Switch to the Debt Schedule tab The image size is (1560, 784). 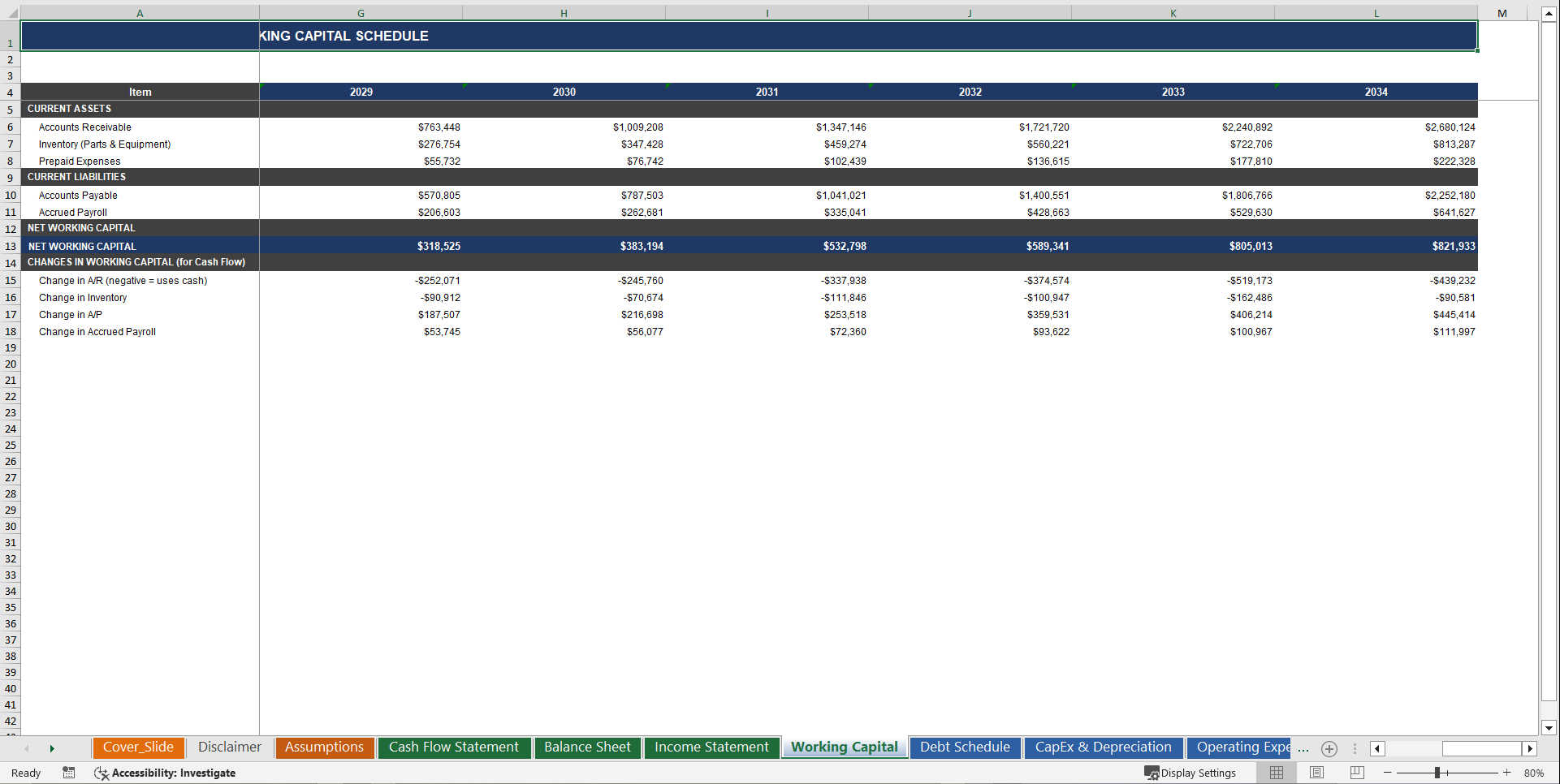point(965,747)
